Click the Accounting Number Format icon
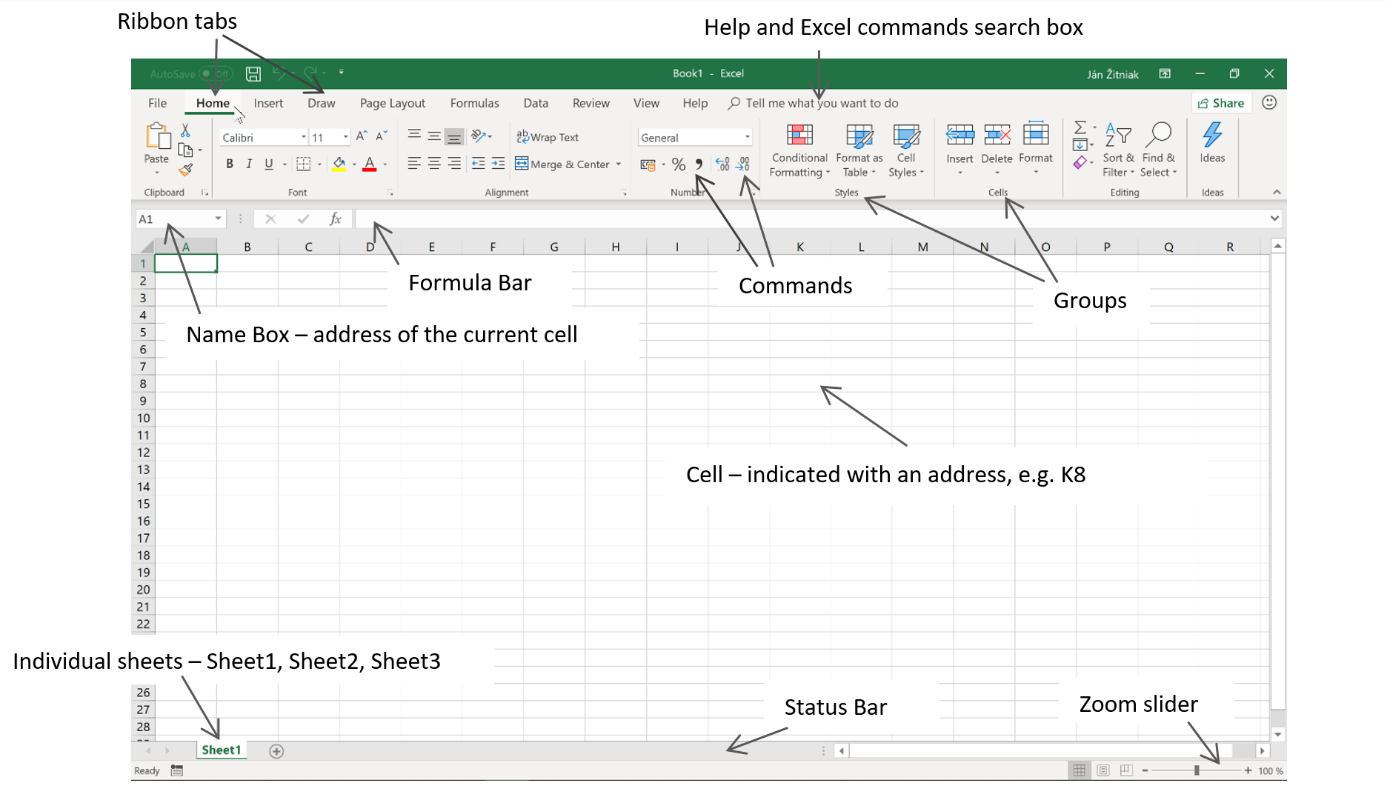Viewport: 1387px width, 800px height. [648, 165]
